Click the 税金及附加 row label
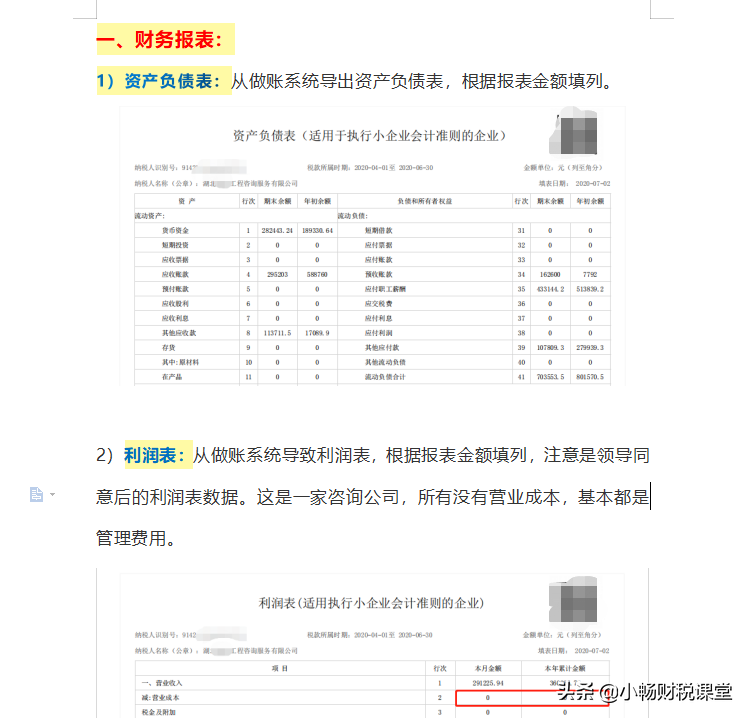Image resolution: width=749 pixels, height=718 pixels. point(159,712)
